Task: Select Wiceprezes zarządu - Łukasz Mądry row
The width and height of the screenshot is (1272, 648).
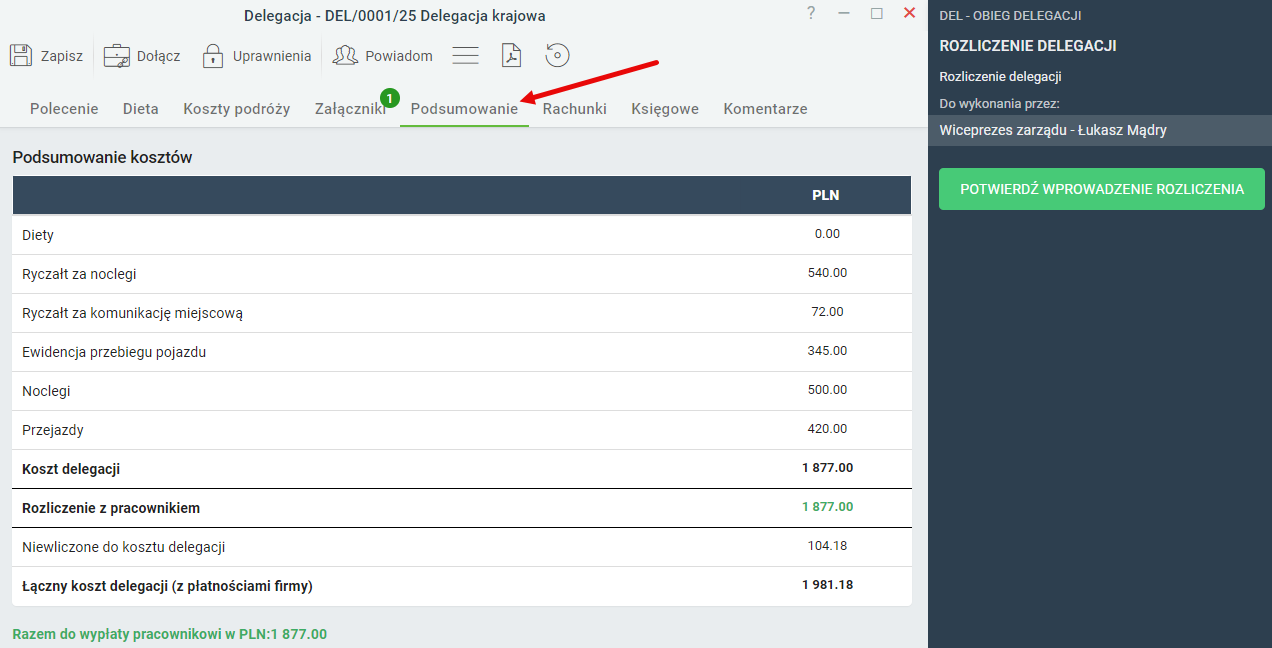Action: click(x=1100, y=130)
